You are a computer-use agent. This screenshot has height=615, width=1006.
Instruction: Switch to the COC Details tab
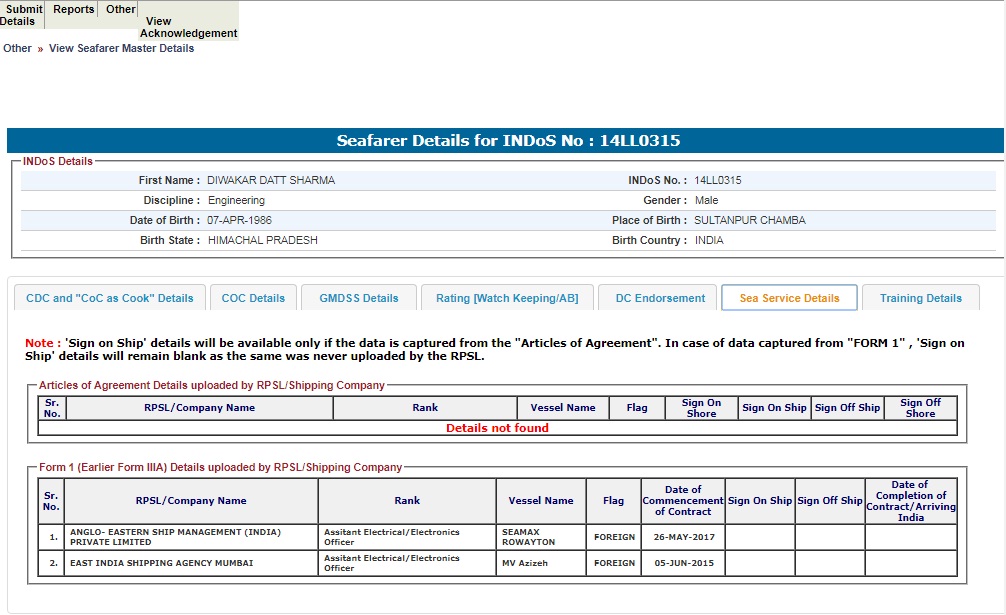coord(253,298)
